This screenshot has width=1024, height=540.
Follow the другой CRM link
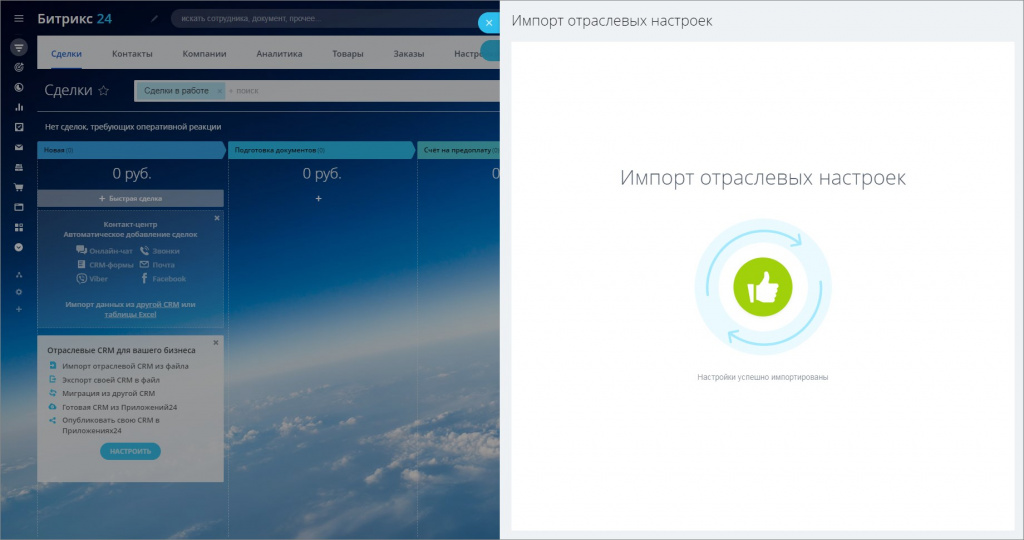point(157,304)
